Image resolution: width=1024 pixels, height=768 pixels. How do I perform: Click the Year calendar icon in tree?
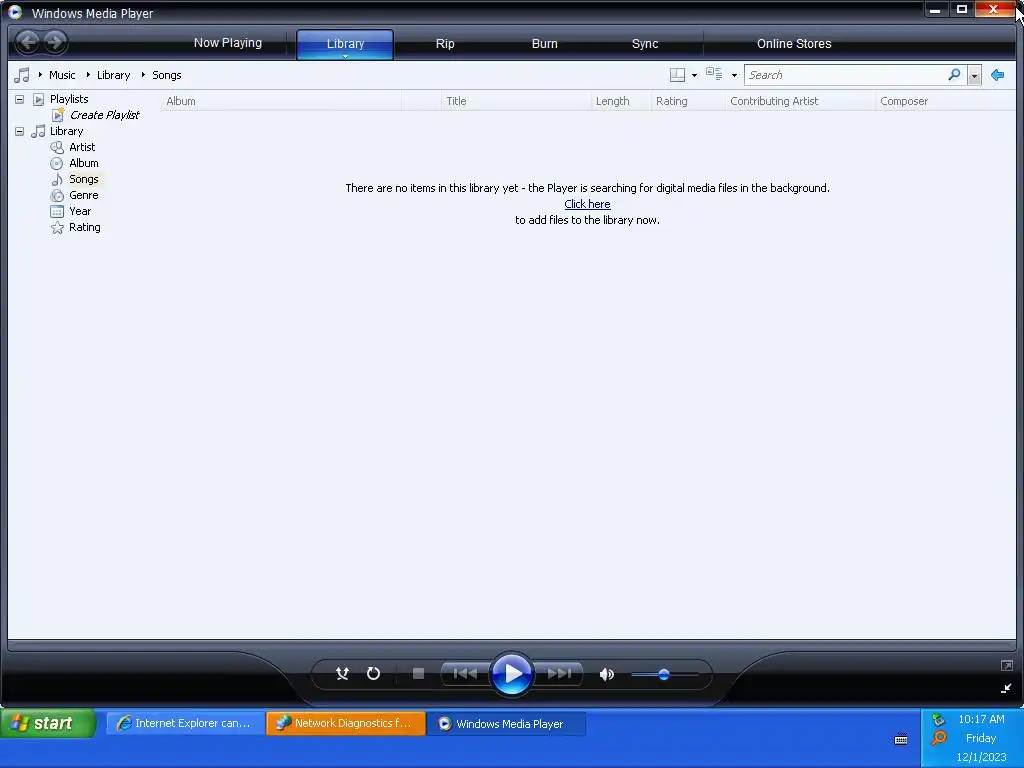point(57,211)
